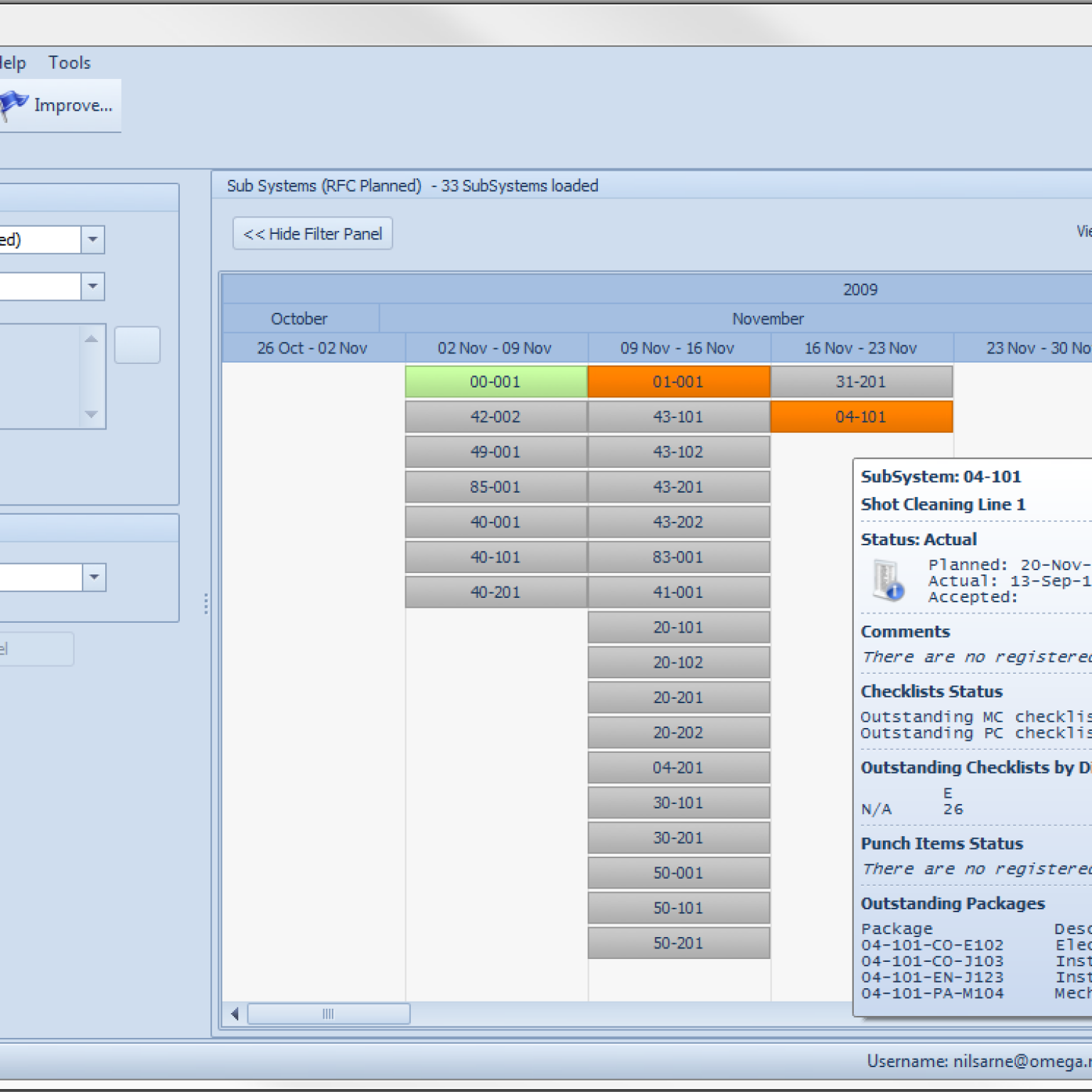This screenshot has height=1092, width=1092.
Task: Click the 02 Nov - 09 Nov week header
Action: tap(496, 348)
